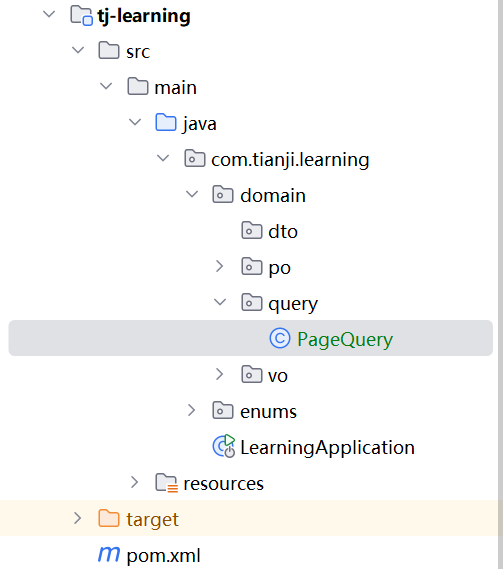Click the blue java source root icon

pos(166,122)
